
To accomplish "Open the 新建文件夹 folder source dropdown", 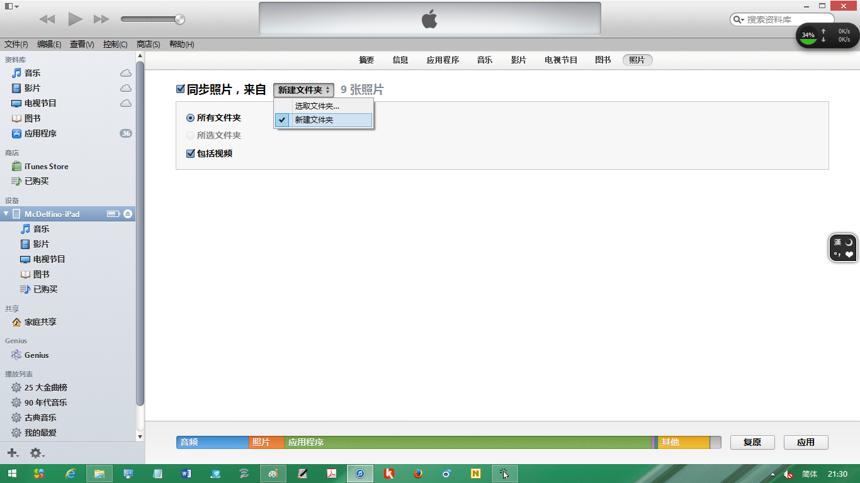I will pos(303,90).
